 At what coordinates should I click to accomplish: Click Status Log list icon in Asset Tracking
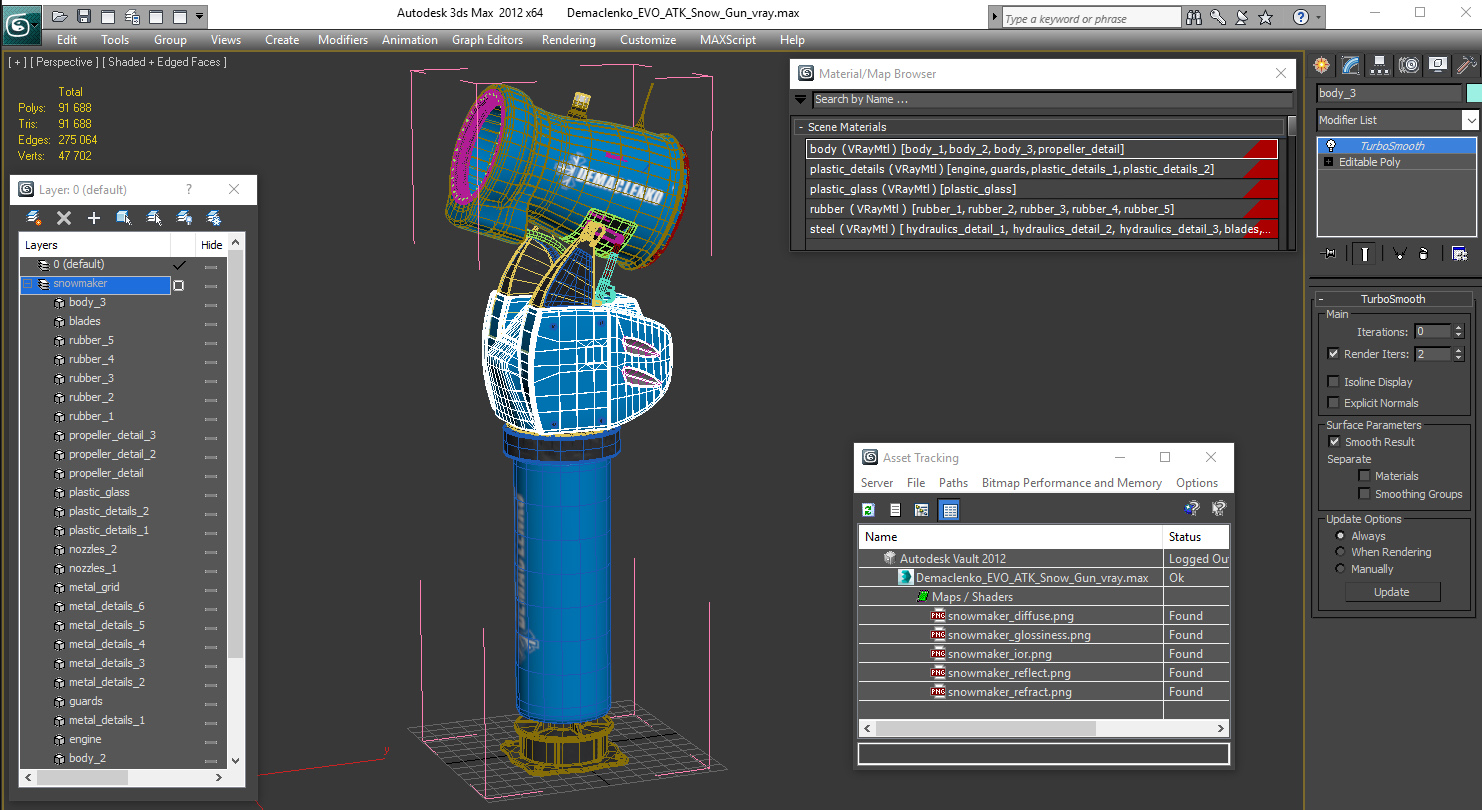pos(895,510)
